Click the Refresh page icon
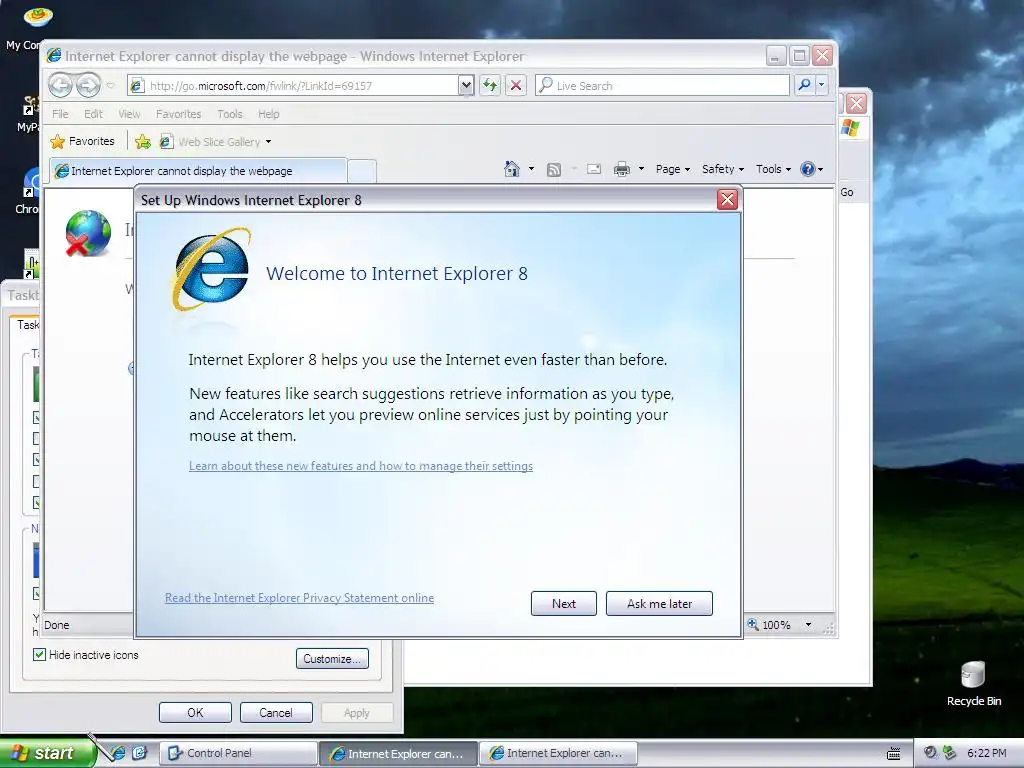Image resolution: width=1024 pixels, height=768 pixels. [x=490, y=86]
